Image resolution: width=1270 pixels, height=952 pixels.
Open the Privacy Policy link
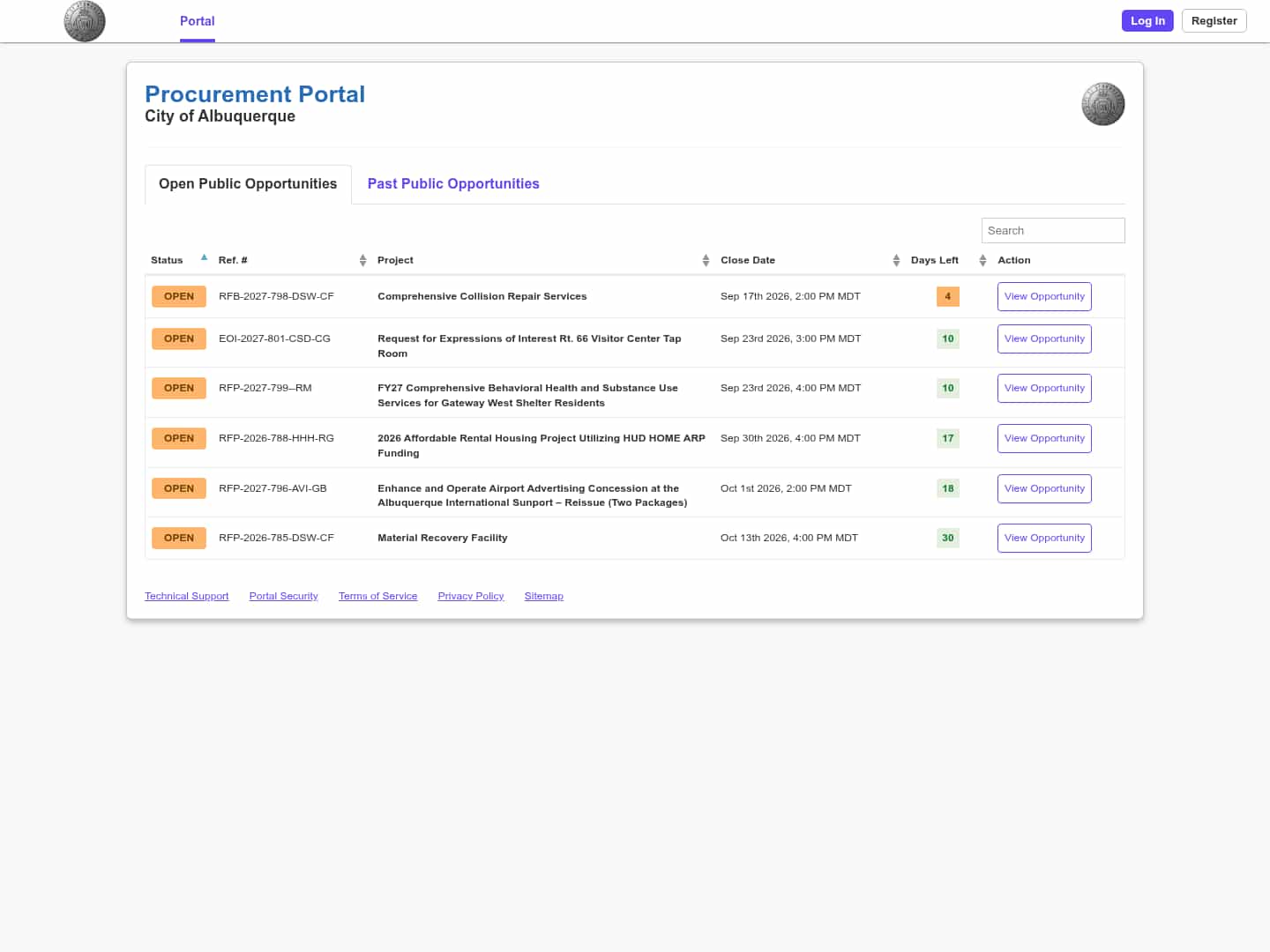(x=471, y=596)
